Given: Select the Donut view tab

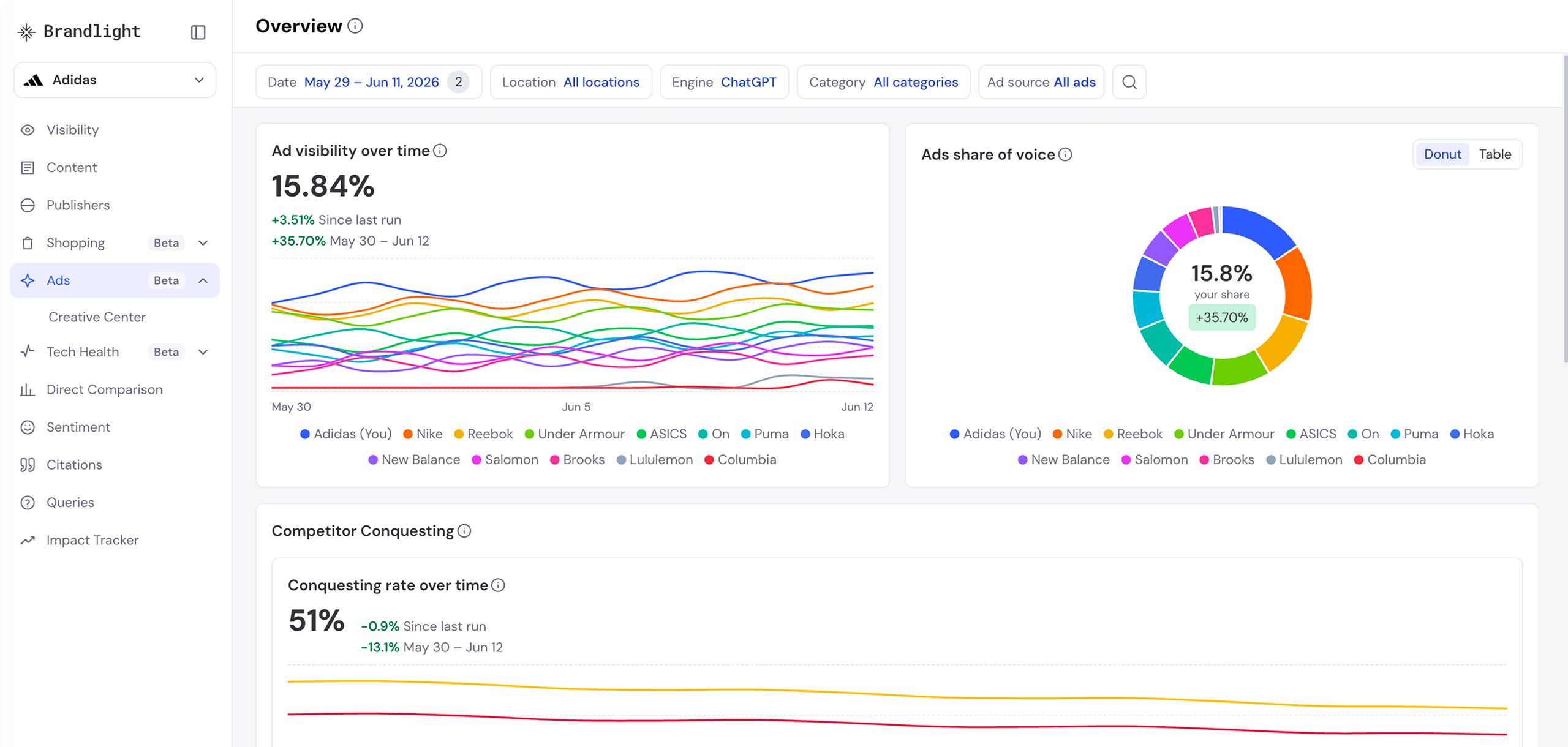Looking at the screenshot, I should [1442, 154].
